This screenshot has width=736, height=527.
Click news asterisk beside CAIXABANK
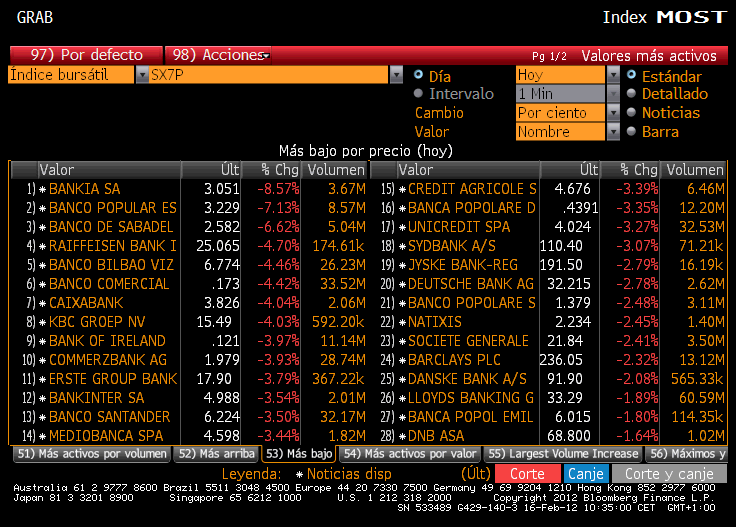(42, 304)
